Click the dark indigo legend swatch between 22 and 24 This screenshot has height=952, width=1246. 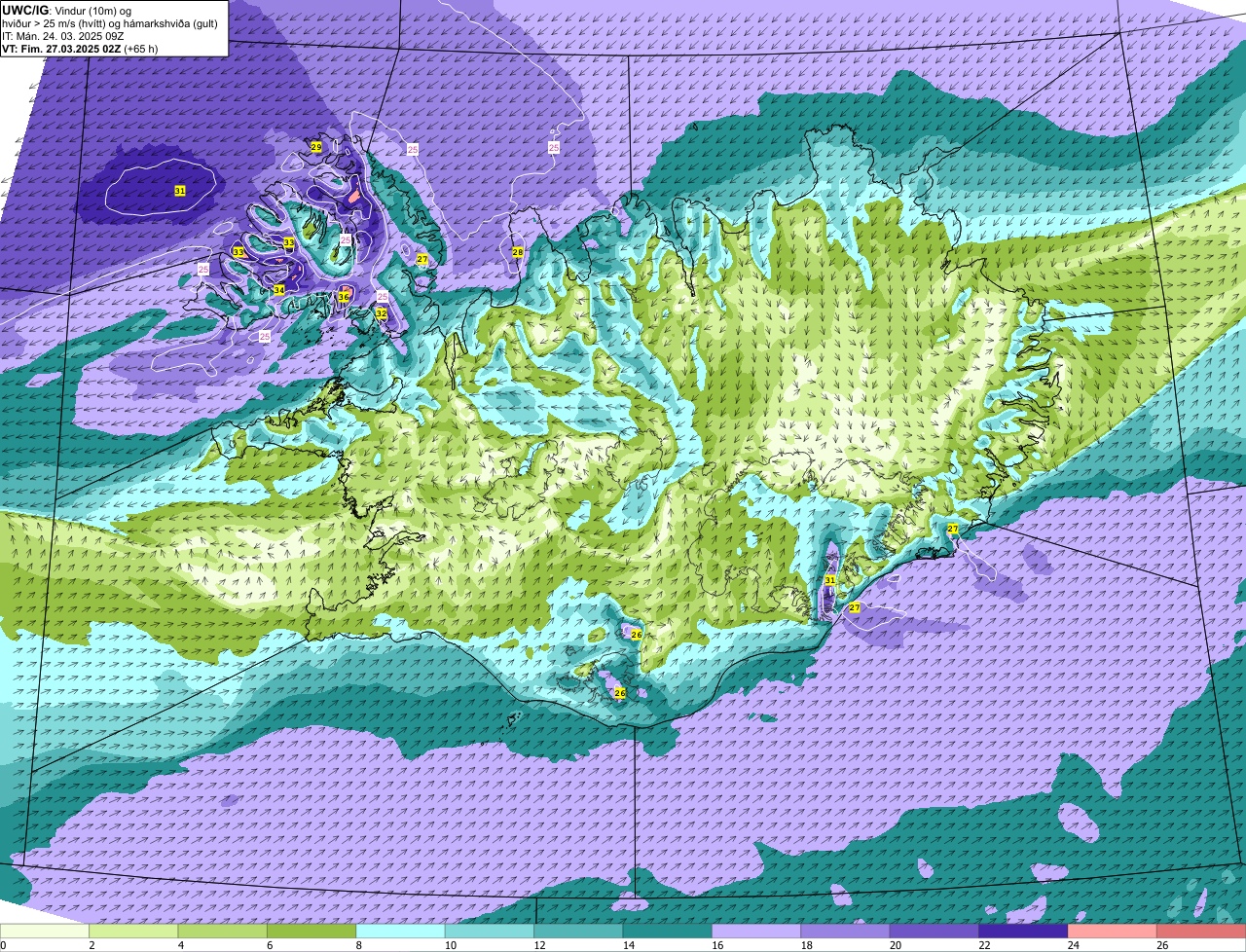coord(1023,932)
